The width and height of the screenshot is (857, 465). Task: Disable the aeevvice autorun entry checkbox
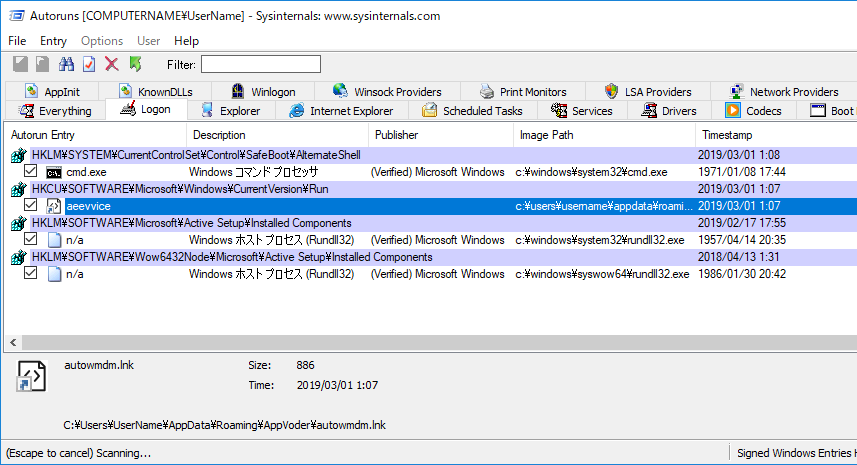click(x=31, y=205)
